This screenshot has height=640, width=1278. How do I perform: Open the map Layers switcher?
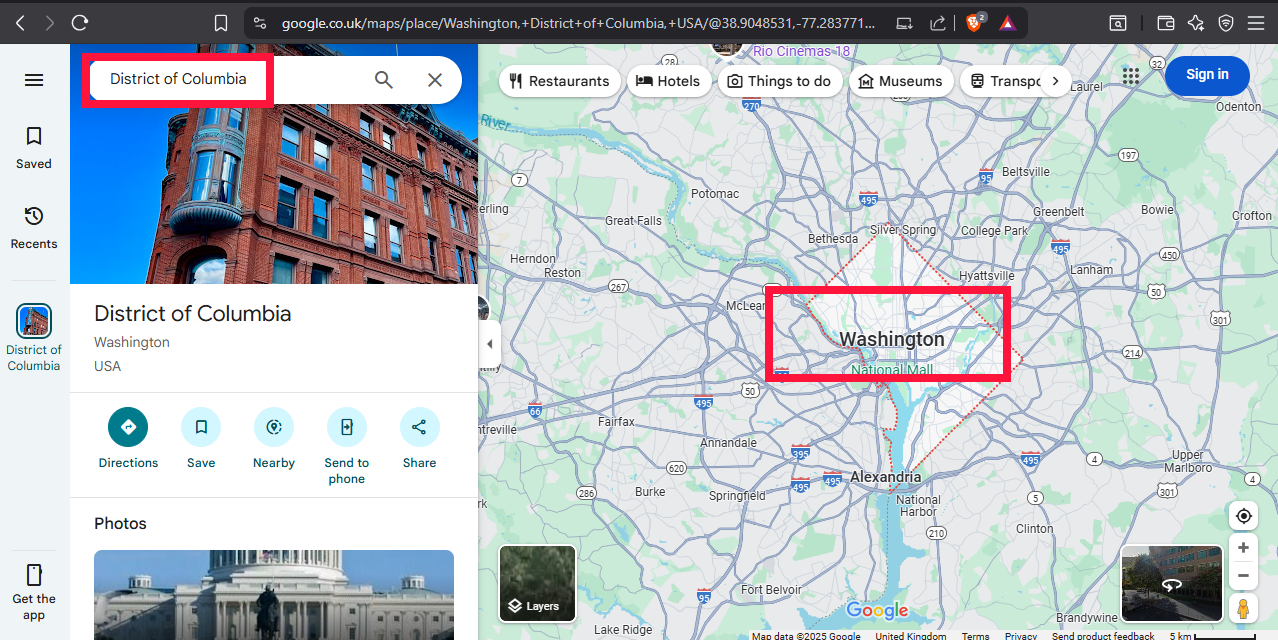[537, 583]
